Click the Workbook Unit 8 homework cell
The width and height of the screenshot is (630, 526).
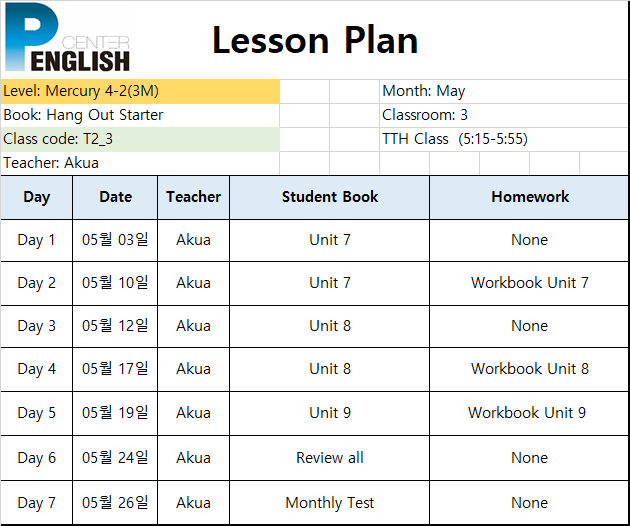529,369
